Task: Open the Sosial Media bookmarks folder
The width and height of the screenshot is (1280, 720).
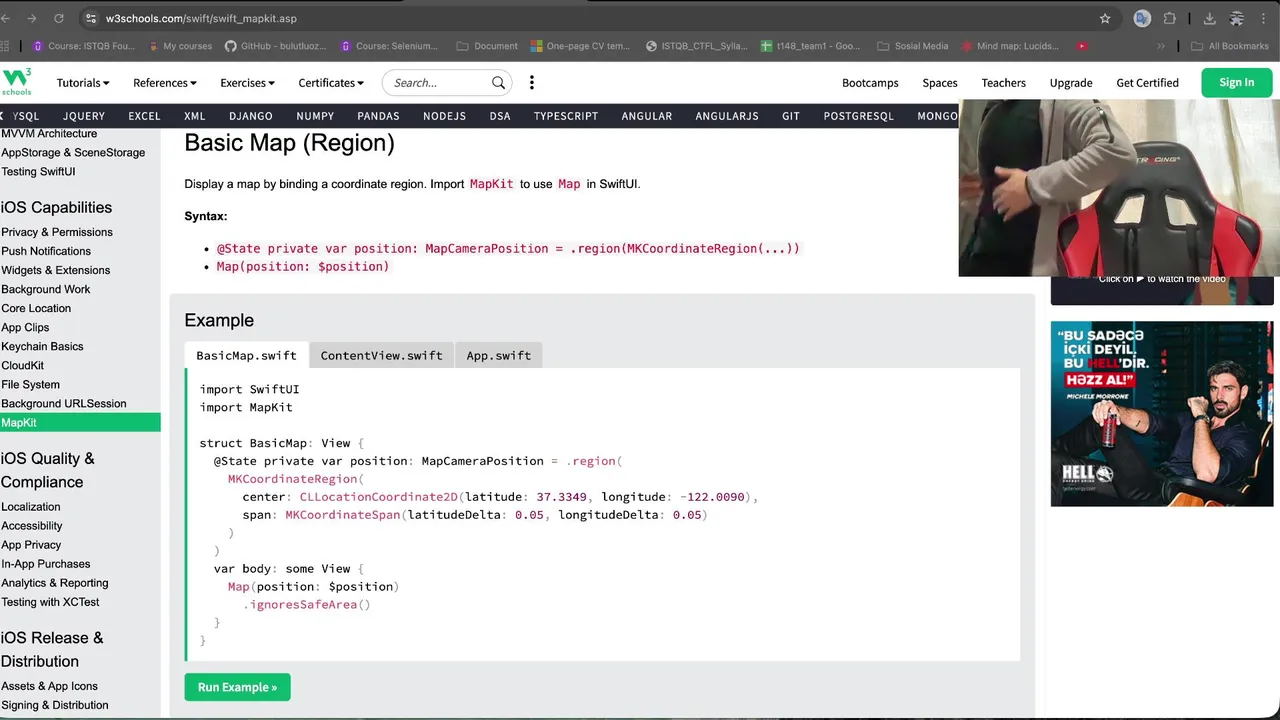Action: pyautogui.click(x=913, y=46)
